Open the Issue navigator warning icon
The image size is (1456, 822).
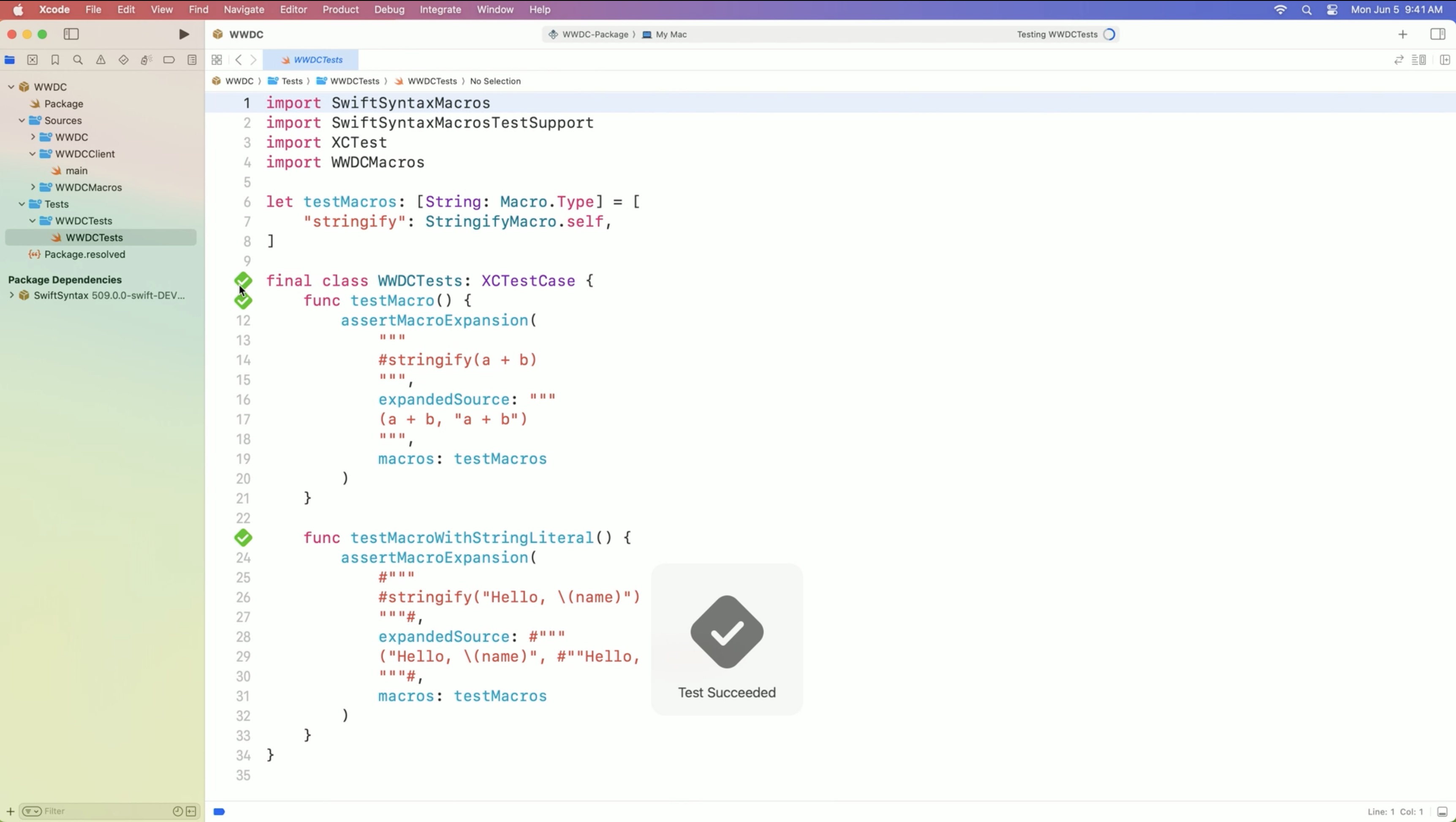(101, 60)
